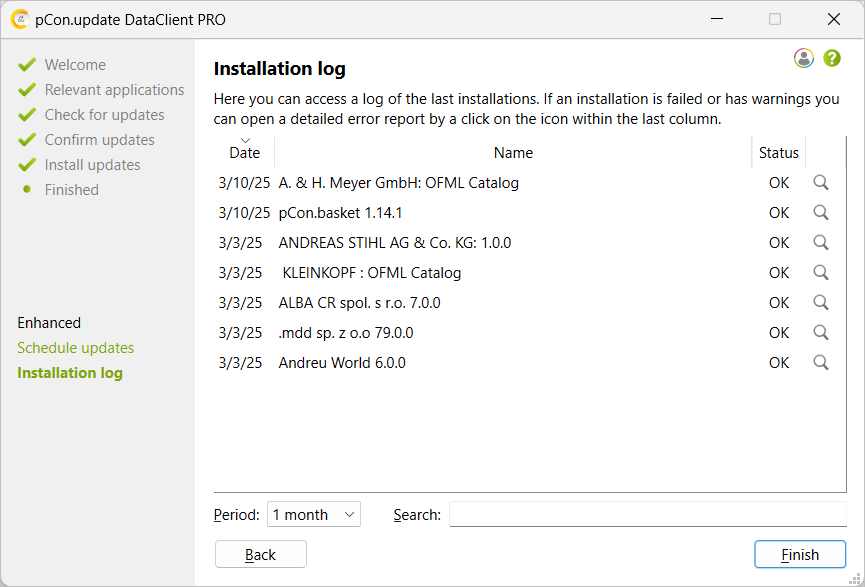Viewport: 865px width, 587px height.
Task: Open report magnifier for .mdd sp. z o.o
Action: [x=821, y=332]
